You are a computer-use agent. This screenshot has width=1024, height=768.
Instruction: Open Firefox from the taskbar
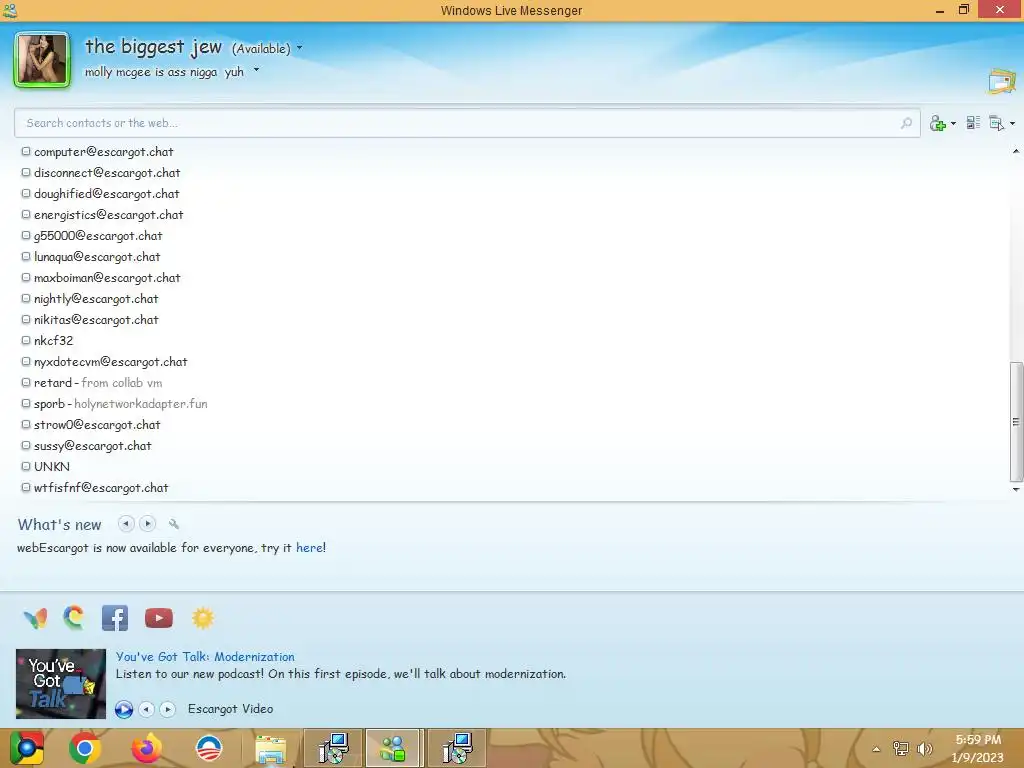tap(146, 748)
